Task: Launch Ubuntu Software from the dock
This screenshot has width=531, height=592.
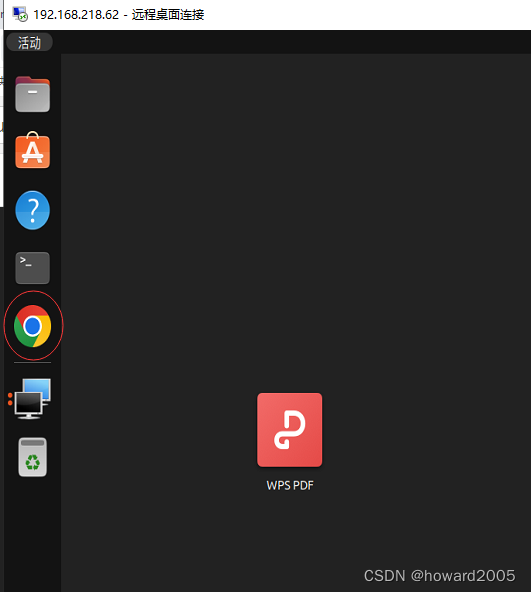Action: pos(32,150)
